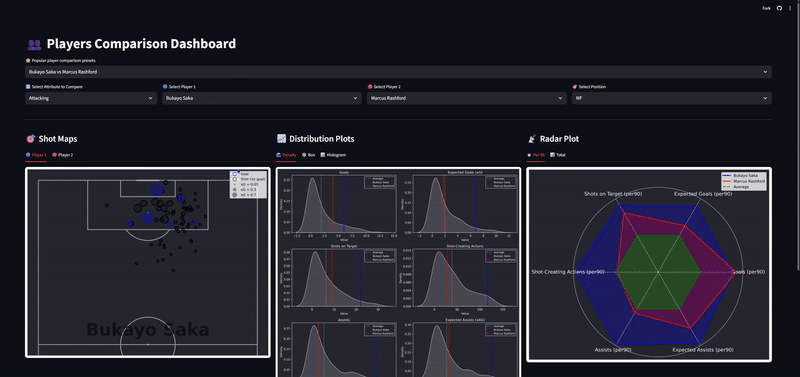The image size is (800, 377).
Task: Switch to the Histogram distribution tab
Action: click(x=333, y=155)
